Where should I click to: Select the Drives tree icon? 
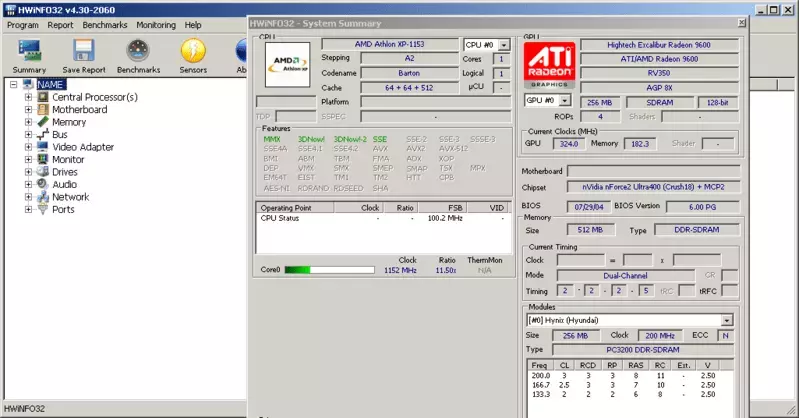(43, 172)
